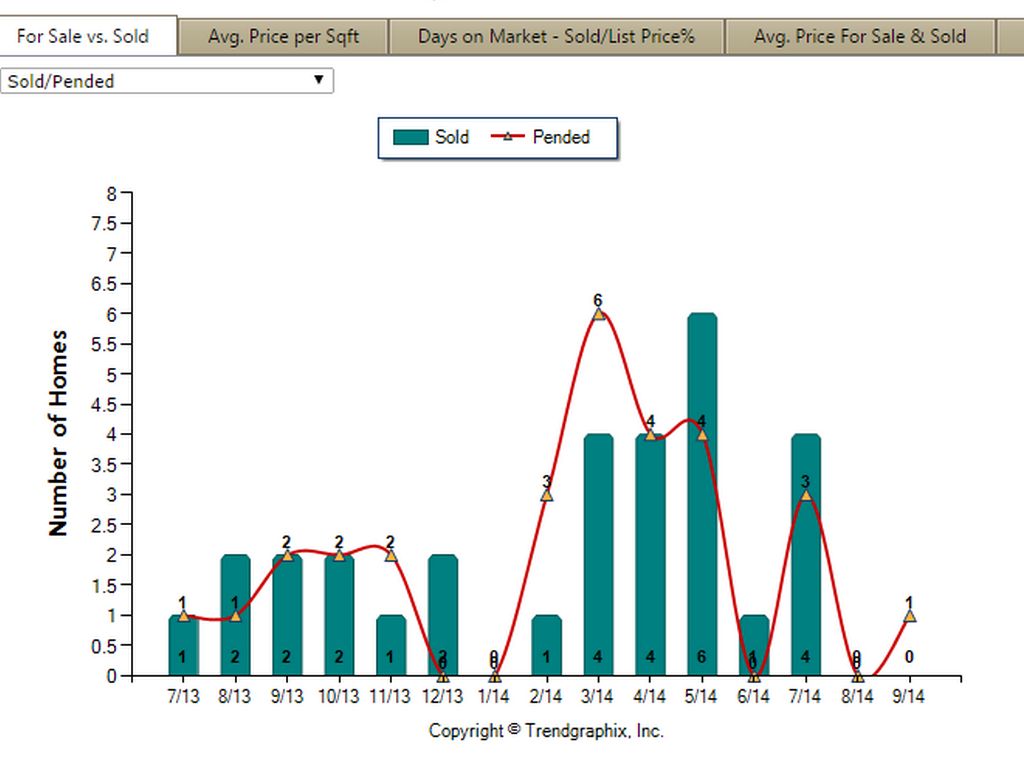Select Avg. Price For Sale & Sold tab
Screen dimensions: 1024x768
point(859,37)
